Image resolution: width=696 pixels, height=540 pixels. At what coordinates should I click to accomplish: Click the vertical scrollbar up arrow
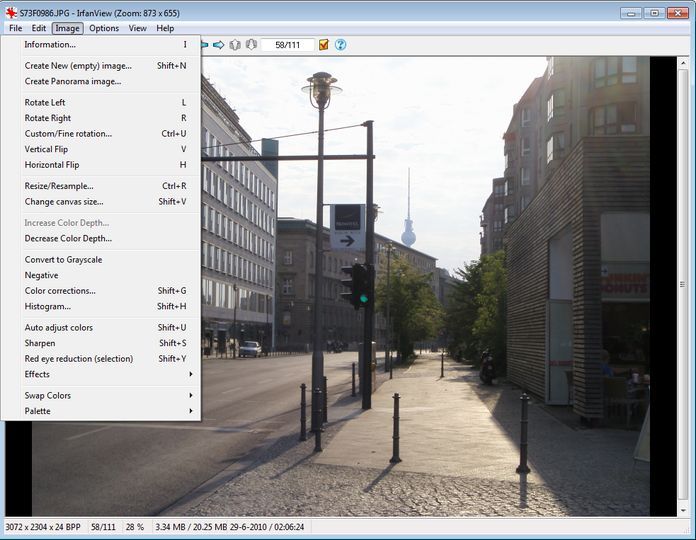click(683, 63)
